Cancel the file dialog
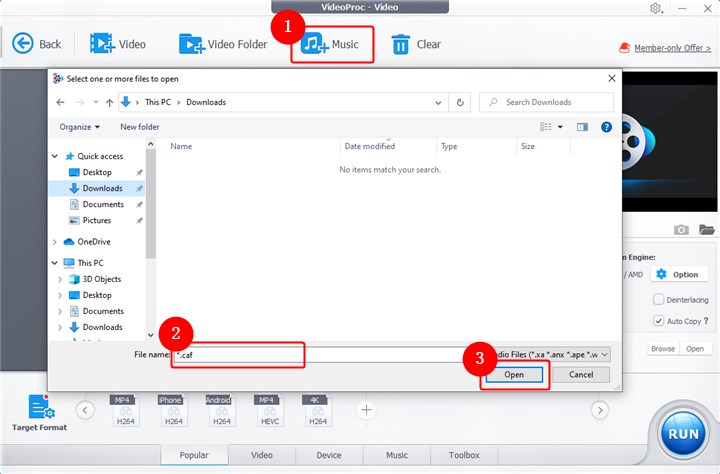 [581, 375]
